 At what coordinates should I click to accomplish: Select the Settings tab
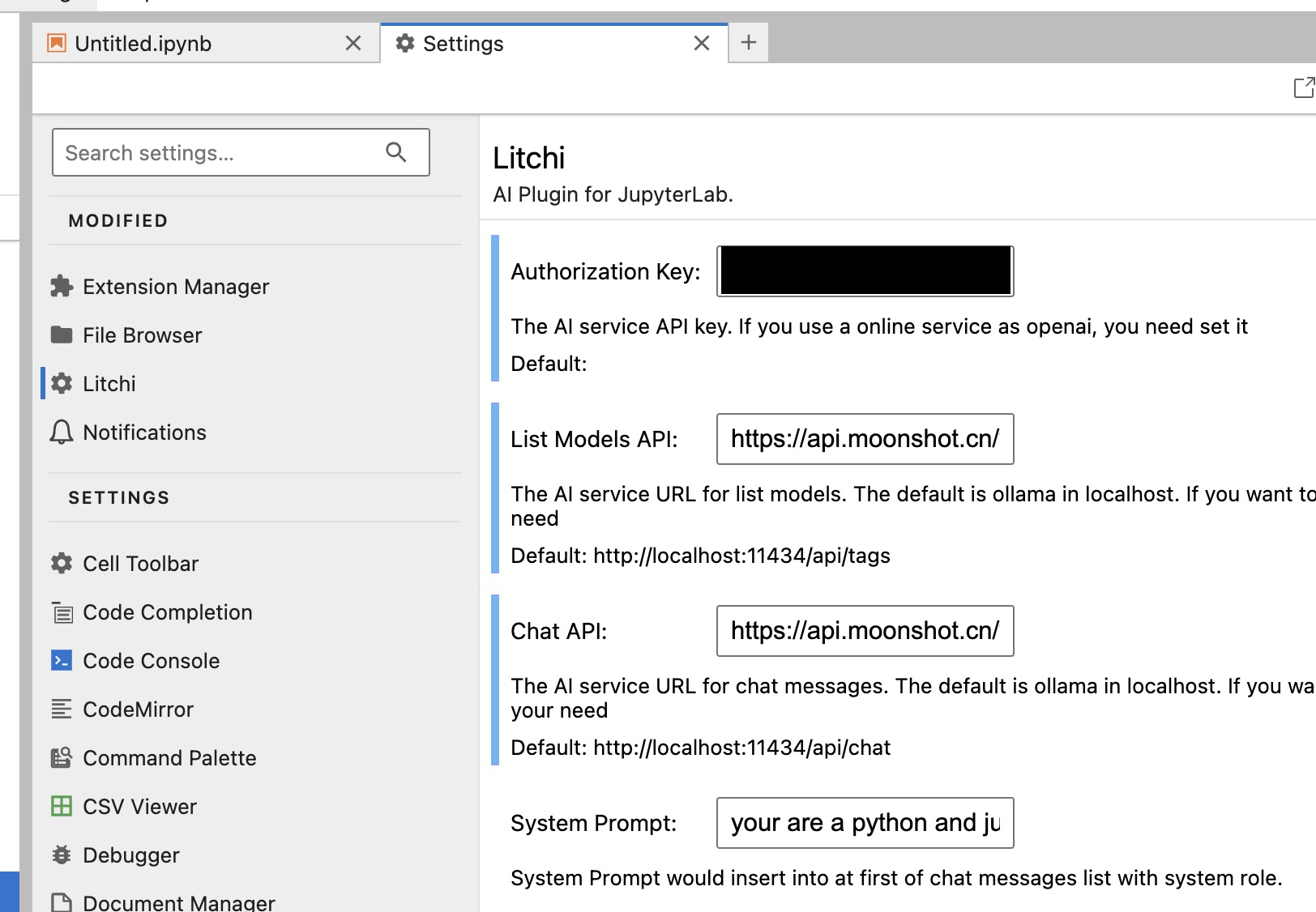coord(462,43)
